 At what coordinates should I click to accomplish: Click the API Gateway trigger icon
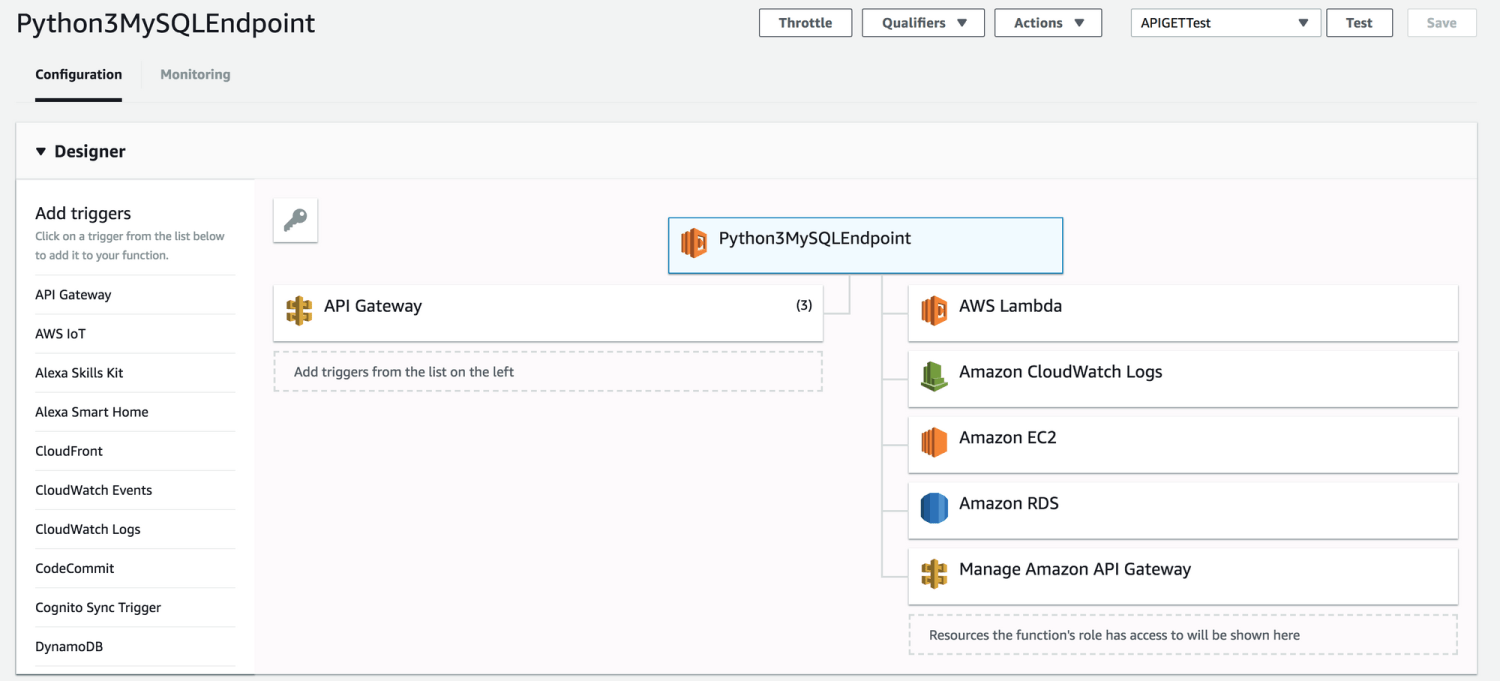click(x=299, y=311)
